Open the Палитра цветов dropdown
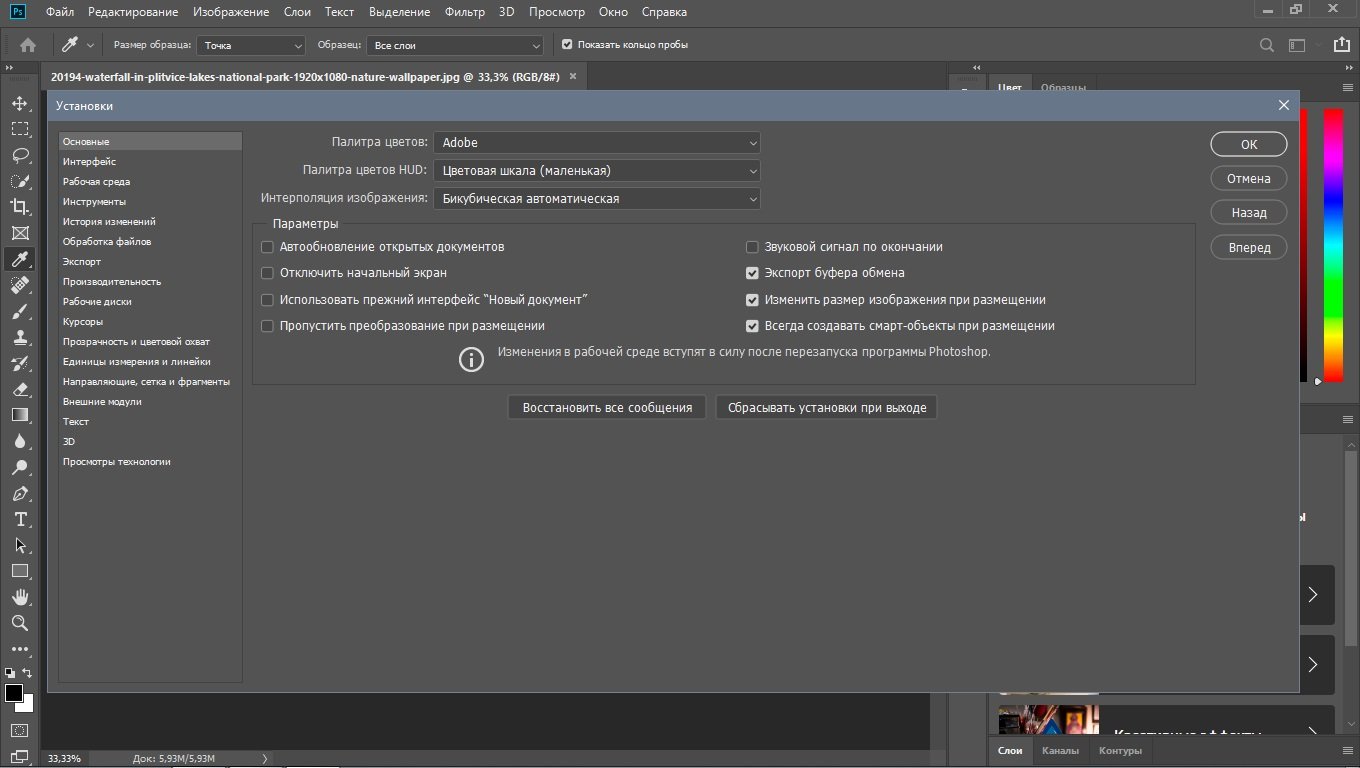This screenshot has height=768, width=1360. click(x=596, y=143)
